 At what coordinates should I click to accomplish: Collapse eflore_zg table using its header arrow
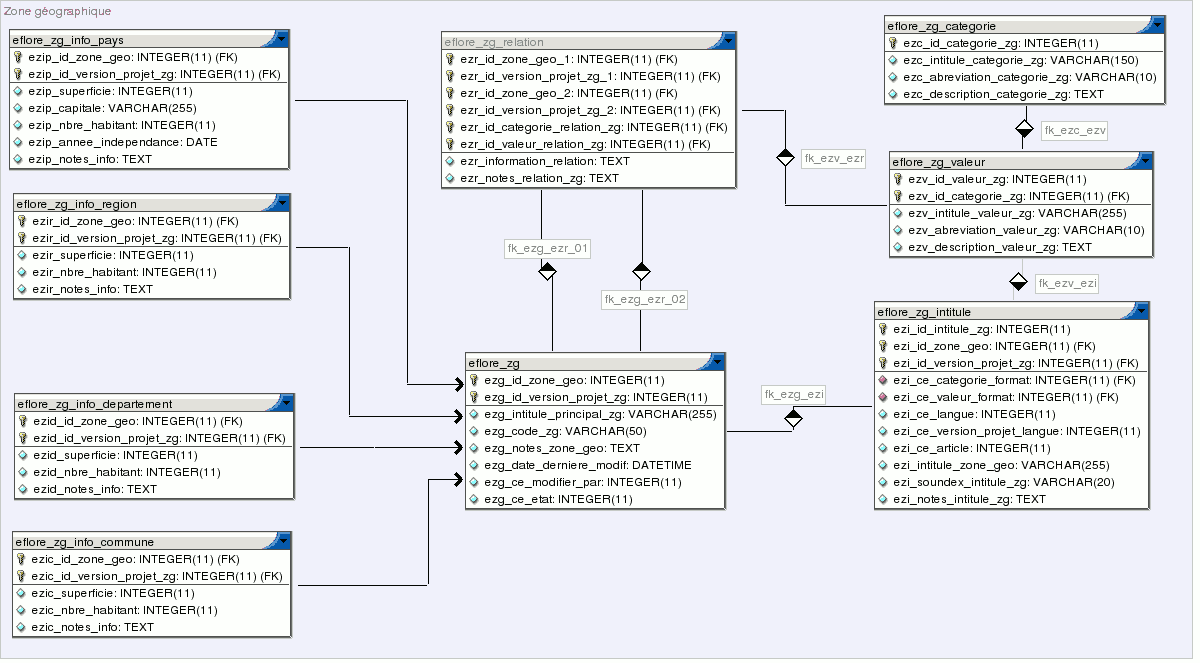717,362
